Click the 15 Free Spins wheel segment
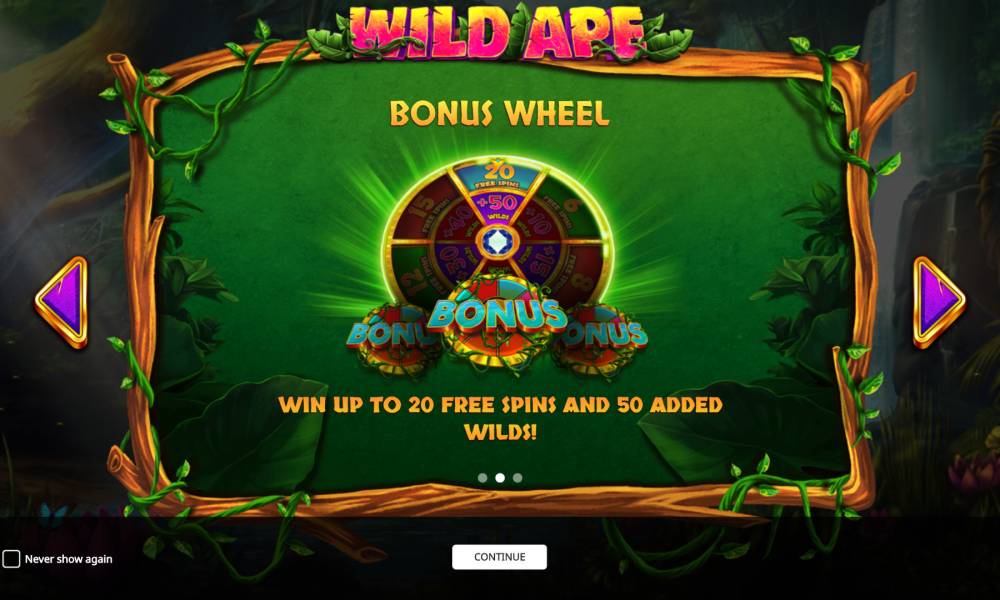This screenshot has width=1000, height=600. 420,210
